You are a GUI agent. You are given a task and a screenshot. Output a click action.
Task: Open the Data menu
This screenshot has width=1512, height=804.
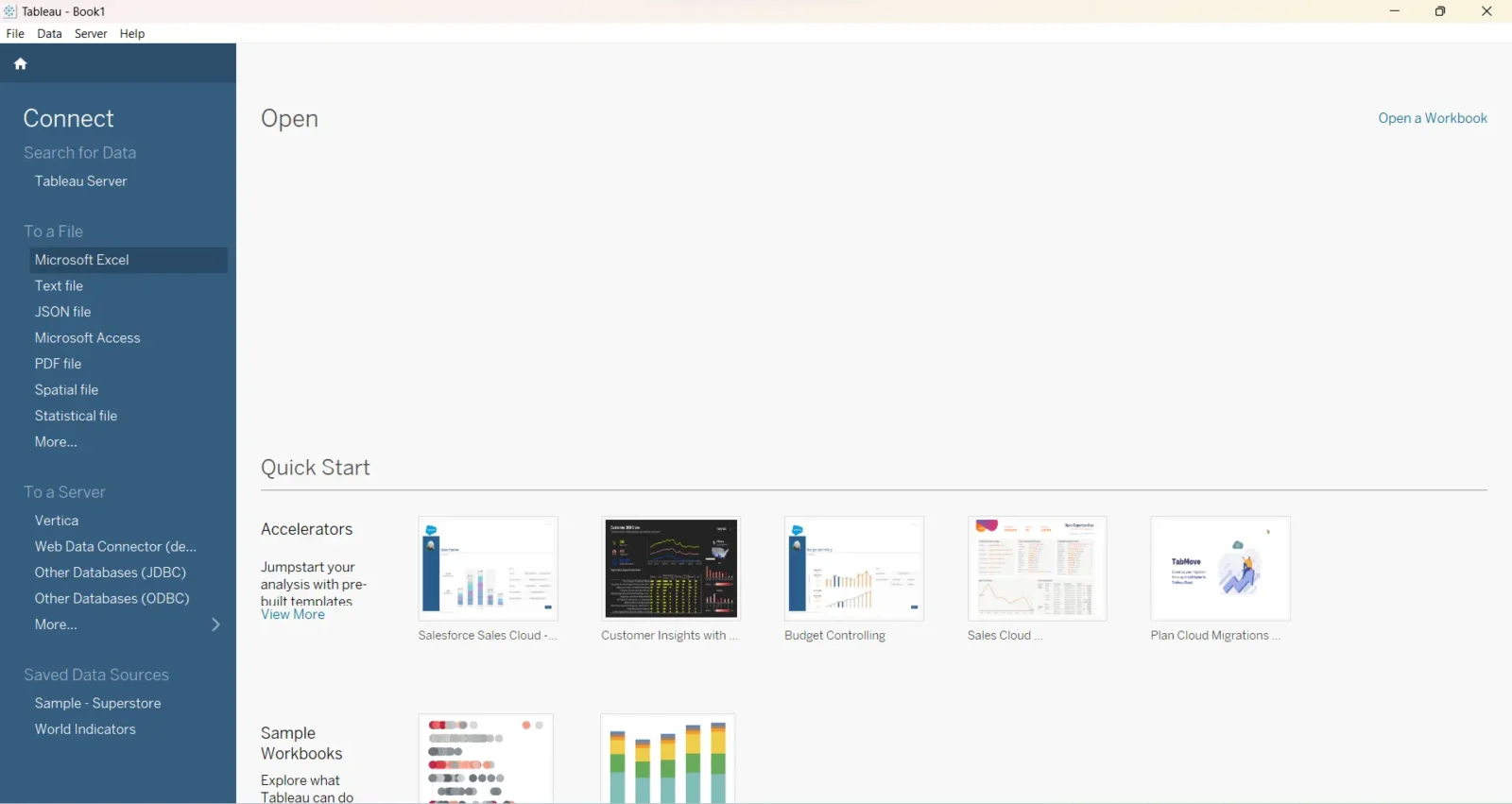click(49, 33)
